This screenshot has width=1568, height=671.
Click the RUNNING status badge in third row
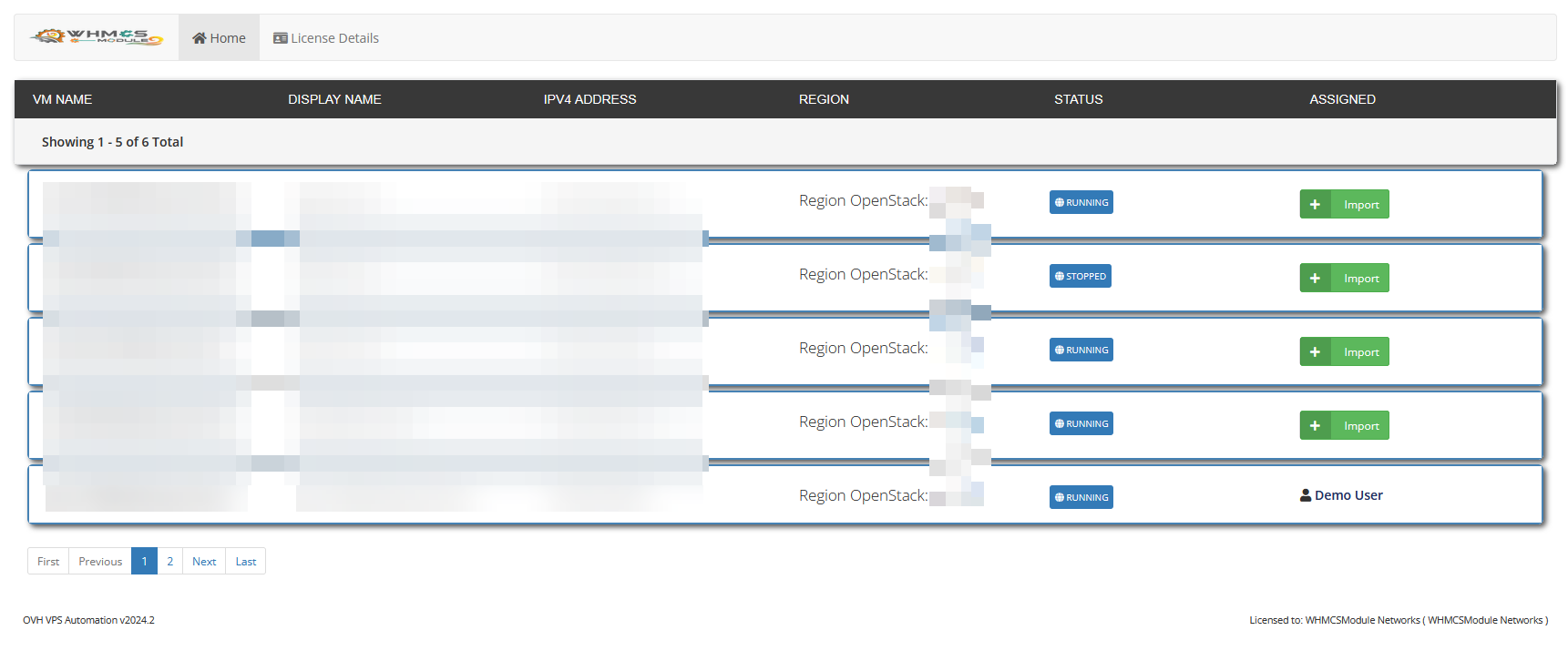1081,350
